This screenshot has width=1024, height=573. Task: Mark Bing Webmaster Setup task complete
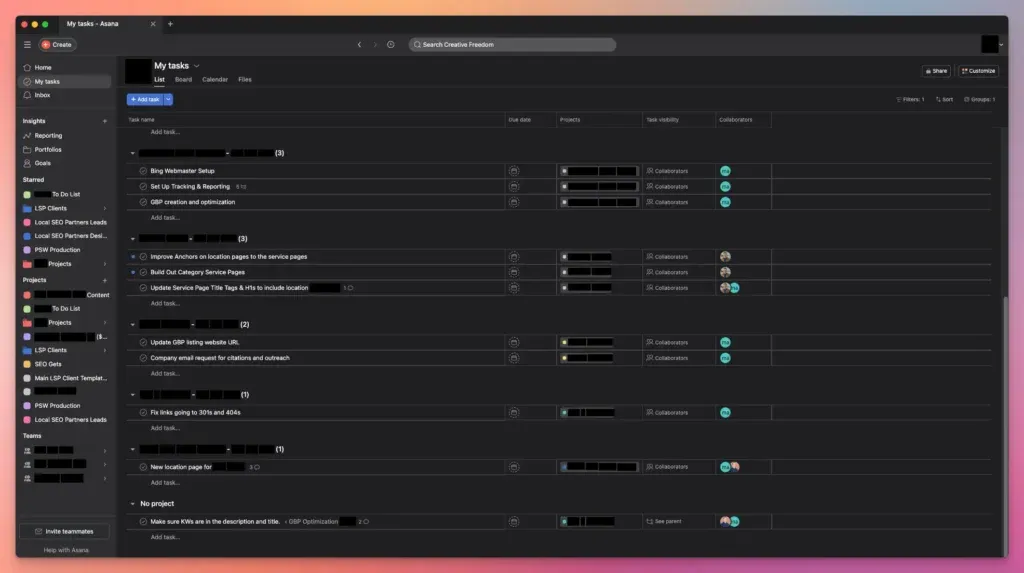tap(143, 171)
